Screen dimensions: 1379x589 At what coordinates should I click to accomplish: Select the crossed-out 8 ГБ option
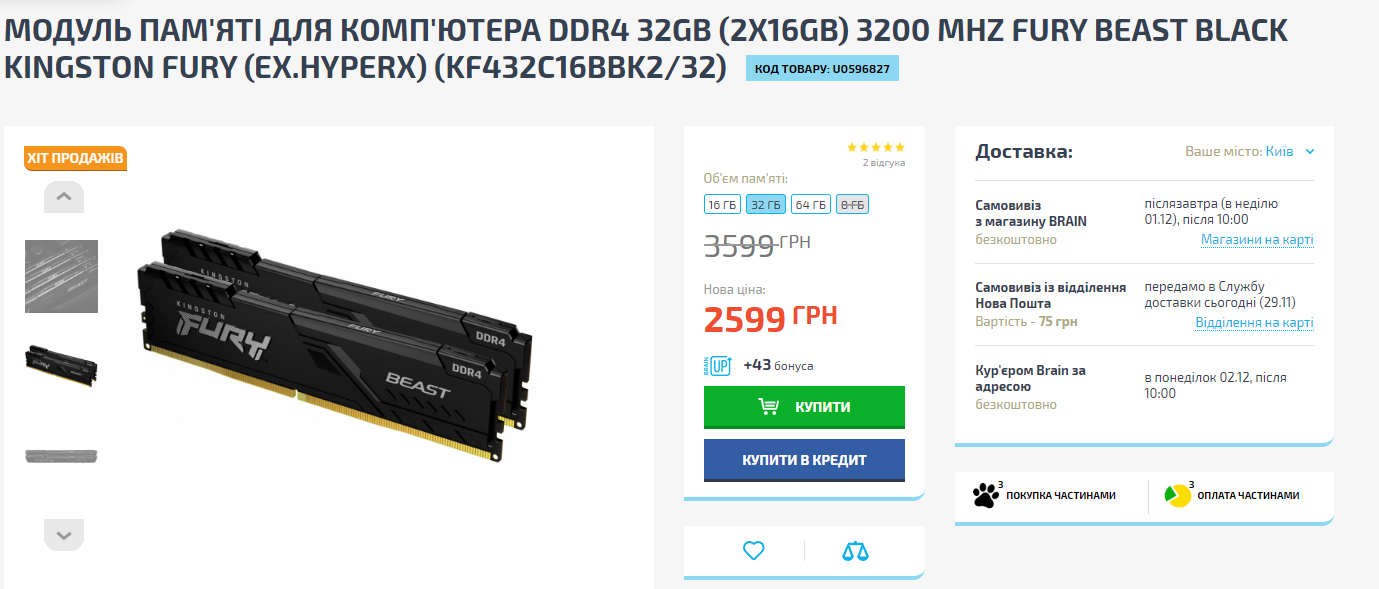pyautogui.click(x=853, y=204)
